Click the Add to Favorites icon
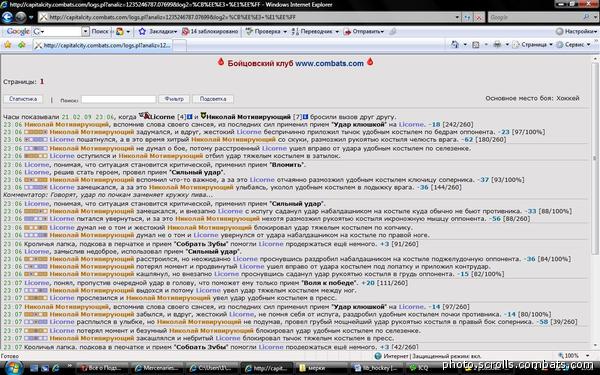The image size is (600, 375). point(21,45)
